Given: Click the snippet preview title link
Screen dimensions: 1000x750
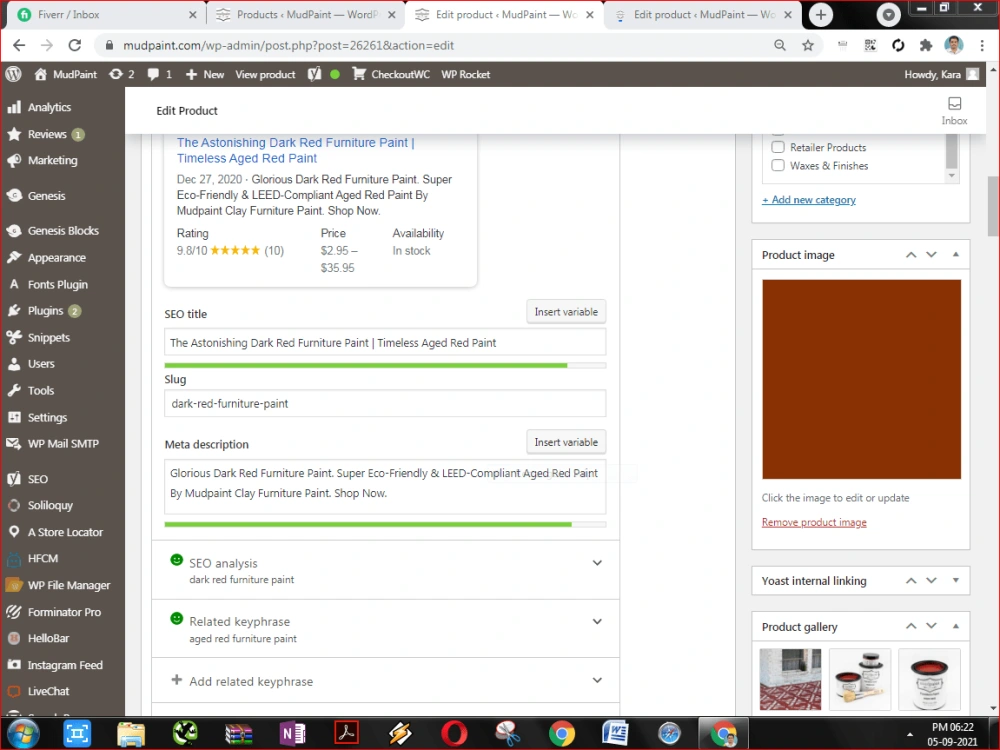Looking at the screenshot, I should [x=296, y=150].
